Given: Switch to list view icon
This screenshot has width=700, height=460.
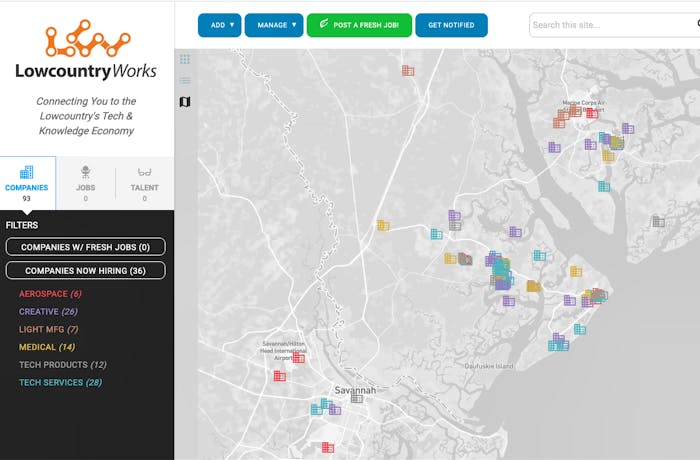Looking at the screenshot, I should pyautogui.click(x=185, y=80).
